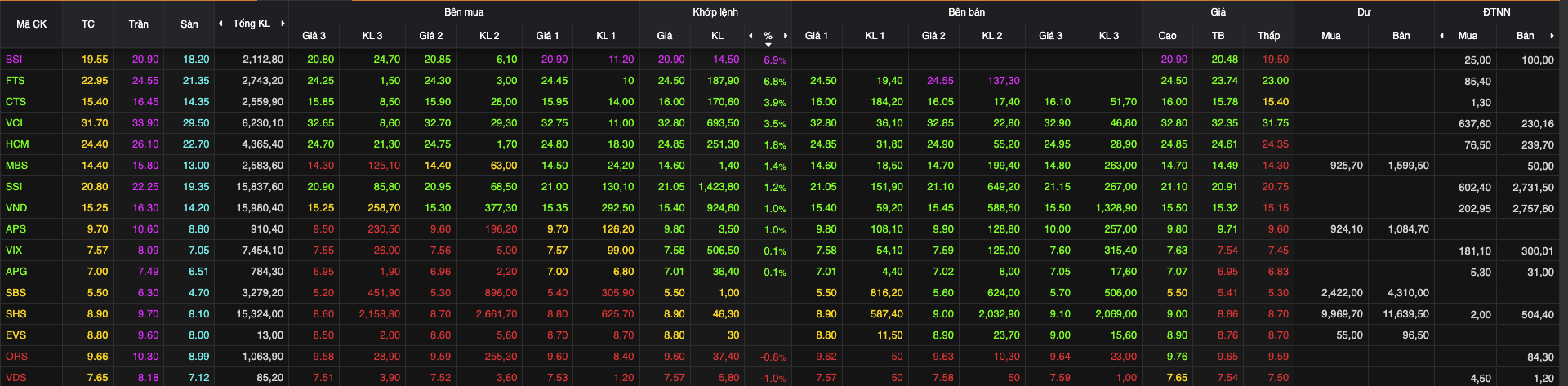Open the FTS stock symbol
The height and width of the screenshot is (386, 1568).
[x=15, y=81]
